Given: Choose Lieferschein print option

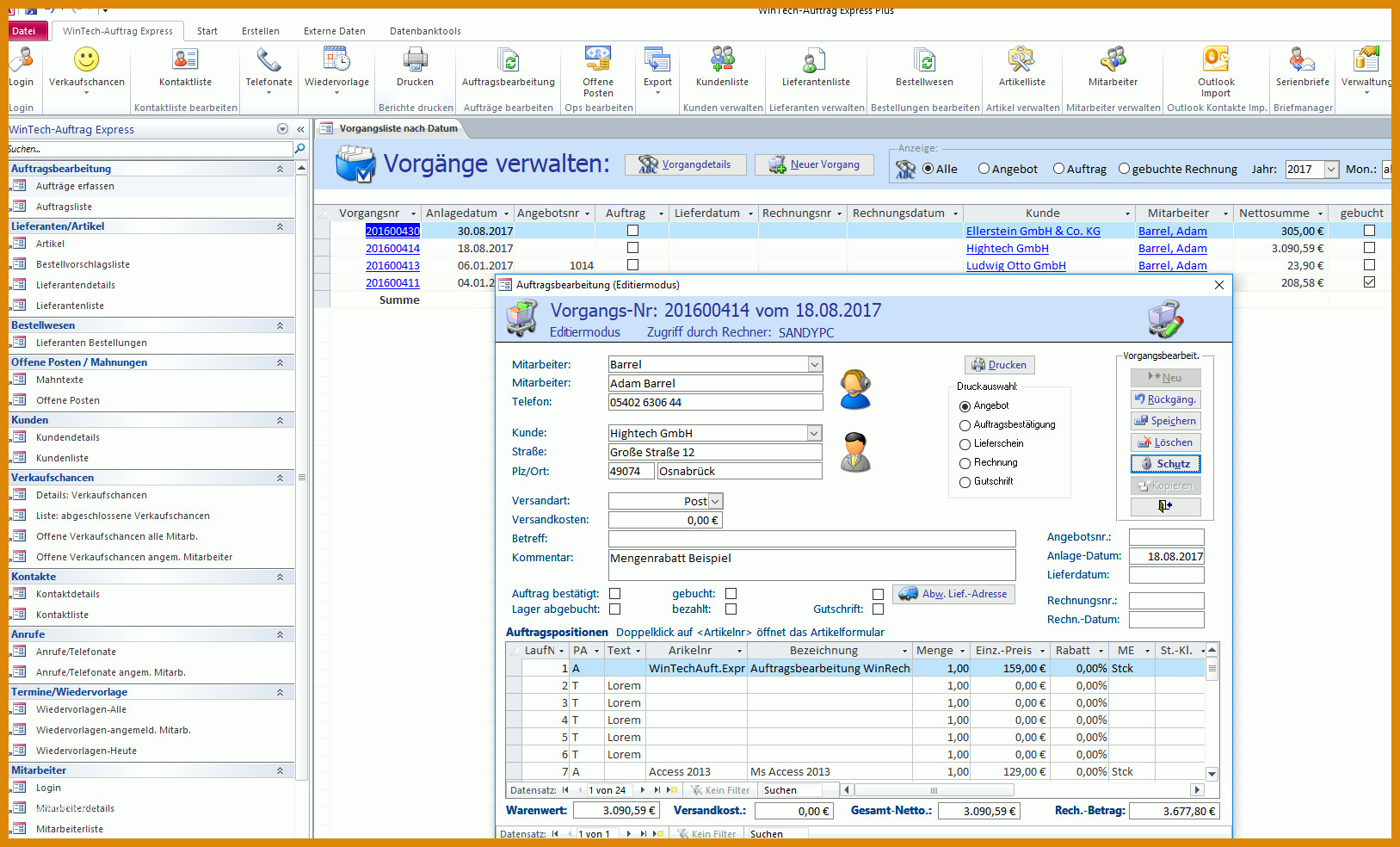Looking at the screenshot, I should click(x=965, y=444).
